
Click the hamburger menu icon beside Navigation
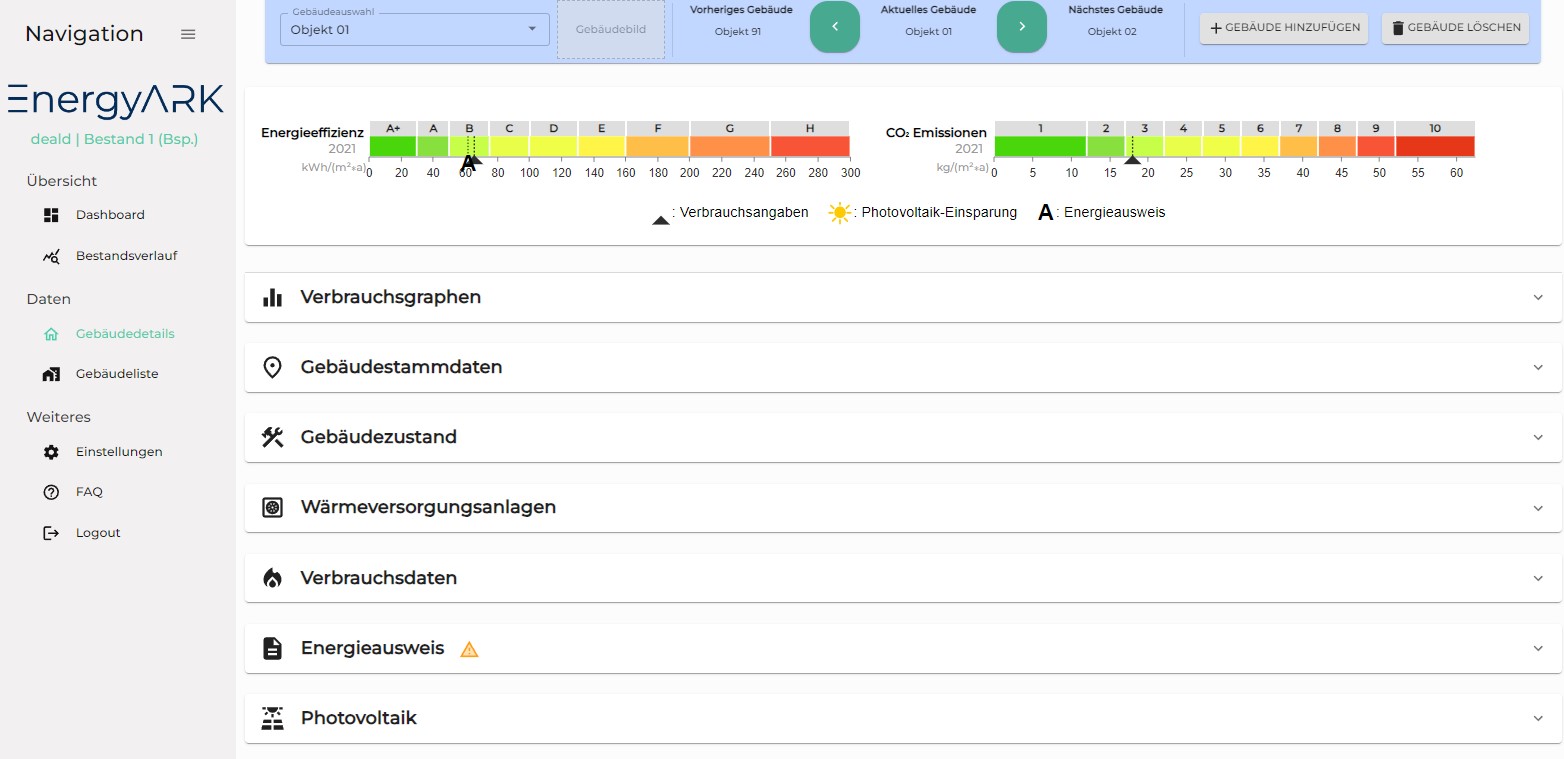point(188,34)
